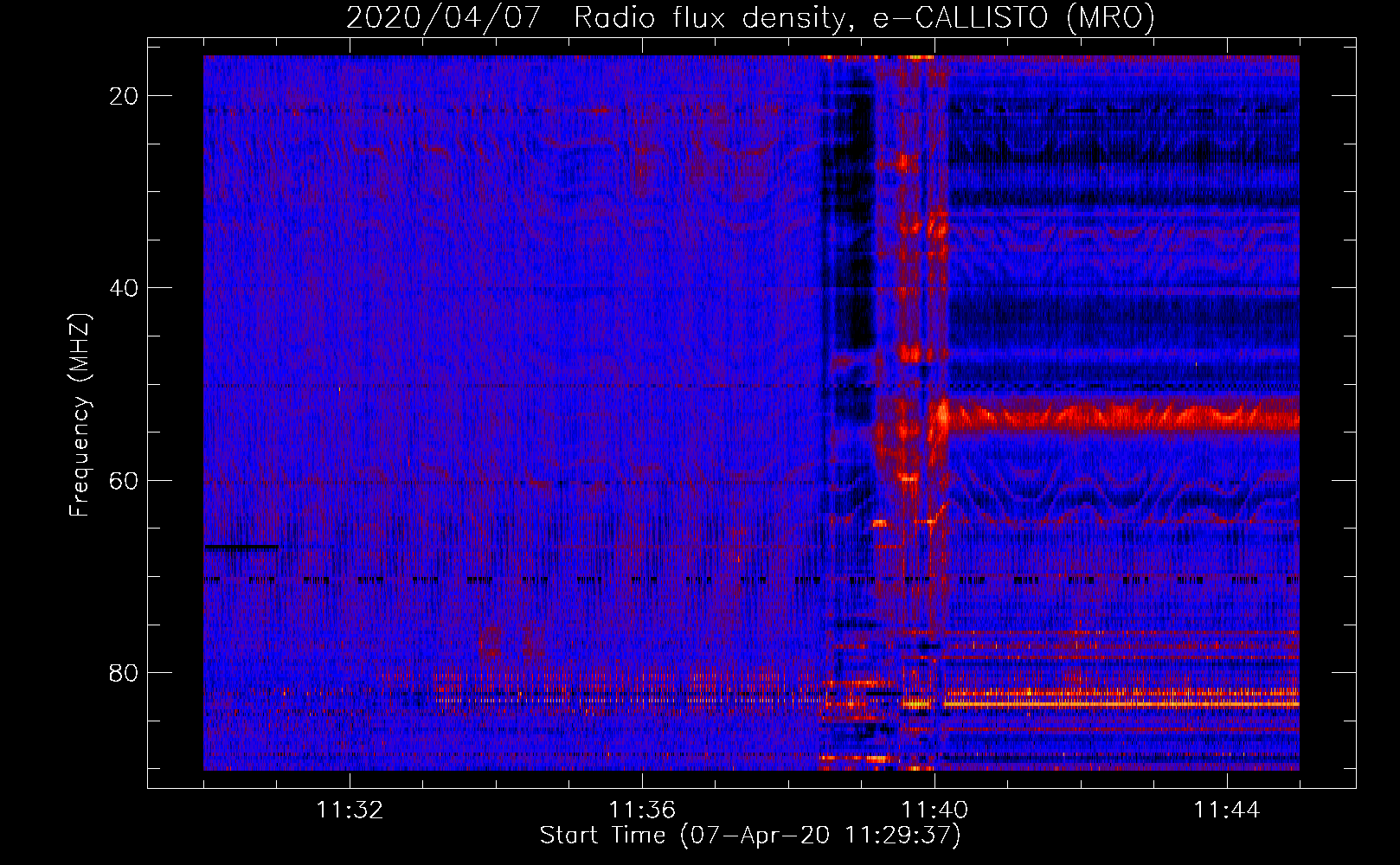Click the "Start Time (07-Apr-20 11:29:37)" axis label
The height and width of the screenshot is (865, 1400).
pyautogui.click(x=750, y=836)
